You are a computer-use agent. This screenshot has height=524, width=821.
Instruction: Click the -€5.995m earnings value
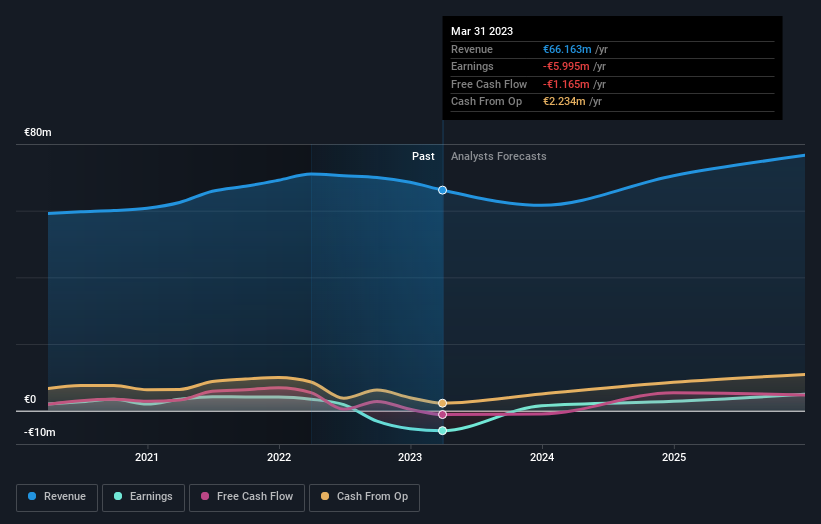[x=566, y=66]
